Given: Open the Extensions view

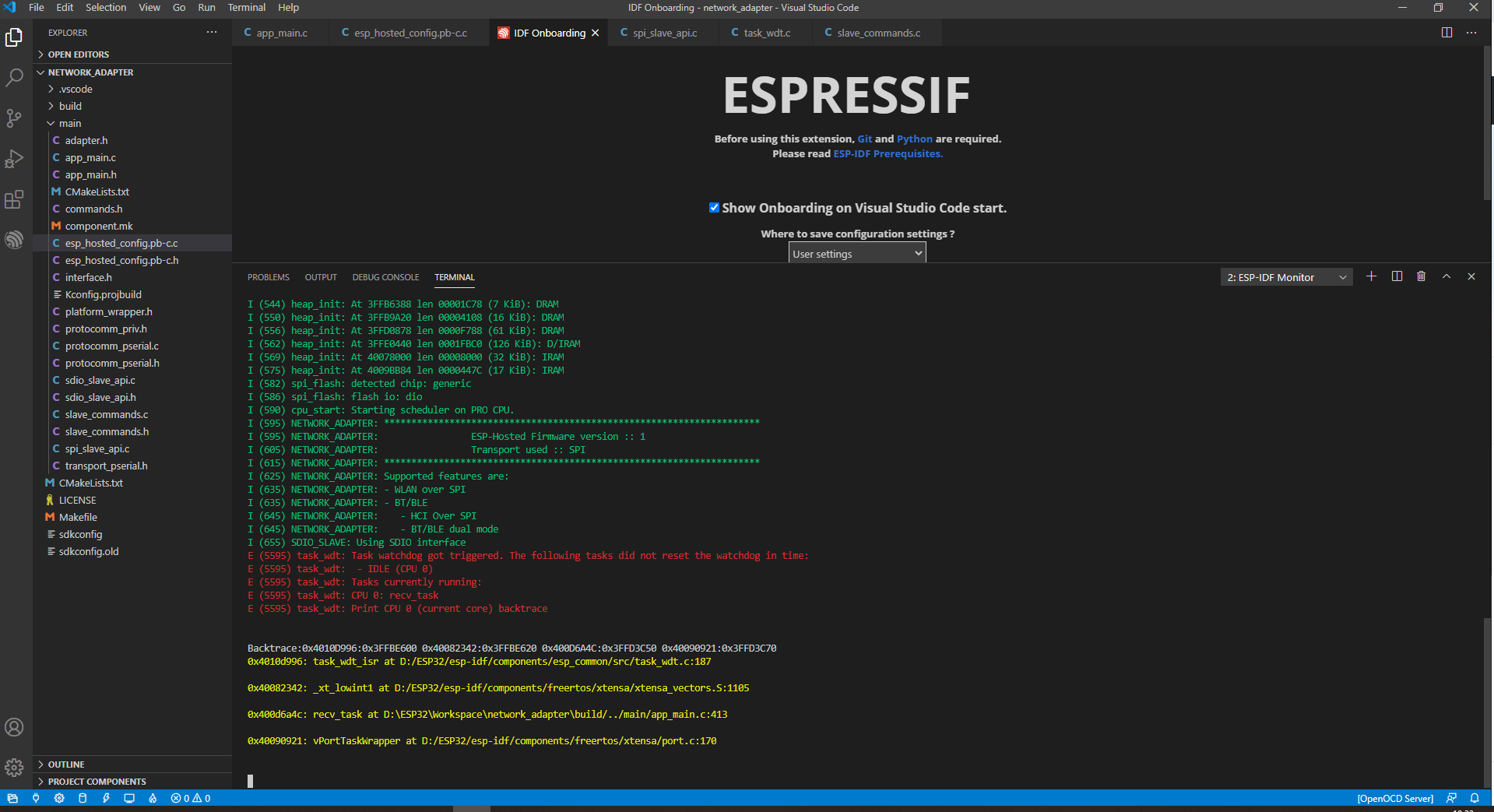Looking at the screenshot, I should pyautogui.click(x=14, y=199).
